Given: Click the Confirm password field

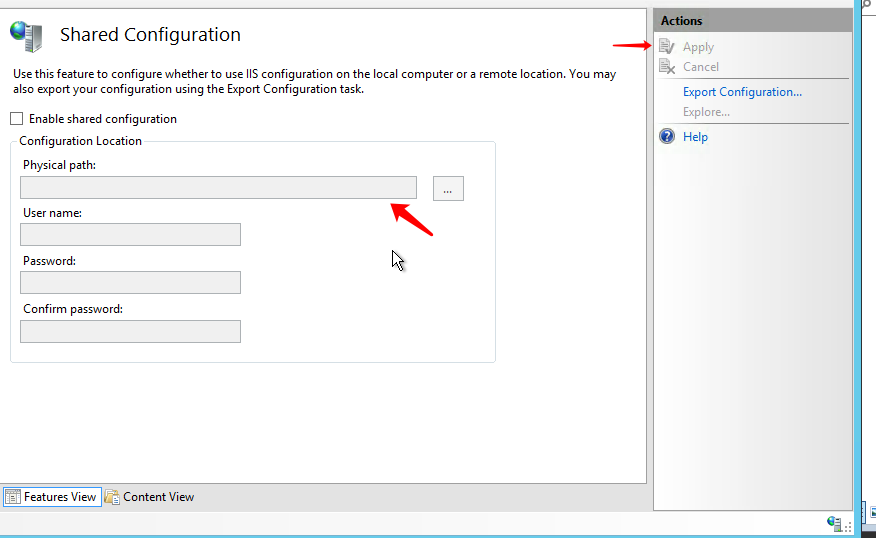Looking at the screenshot, I should (x=130, y=332).
